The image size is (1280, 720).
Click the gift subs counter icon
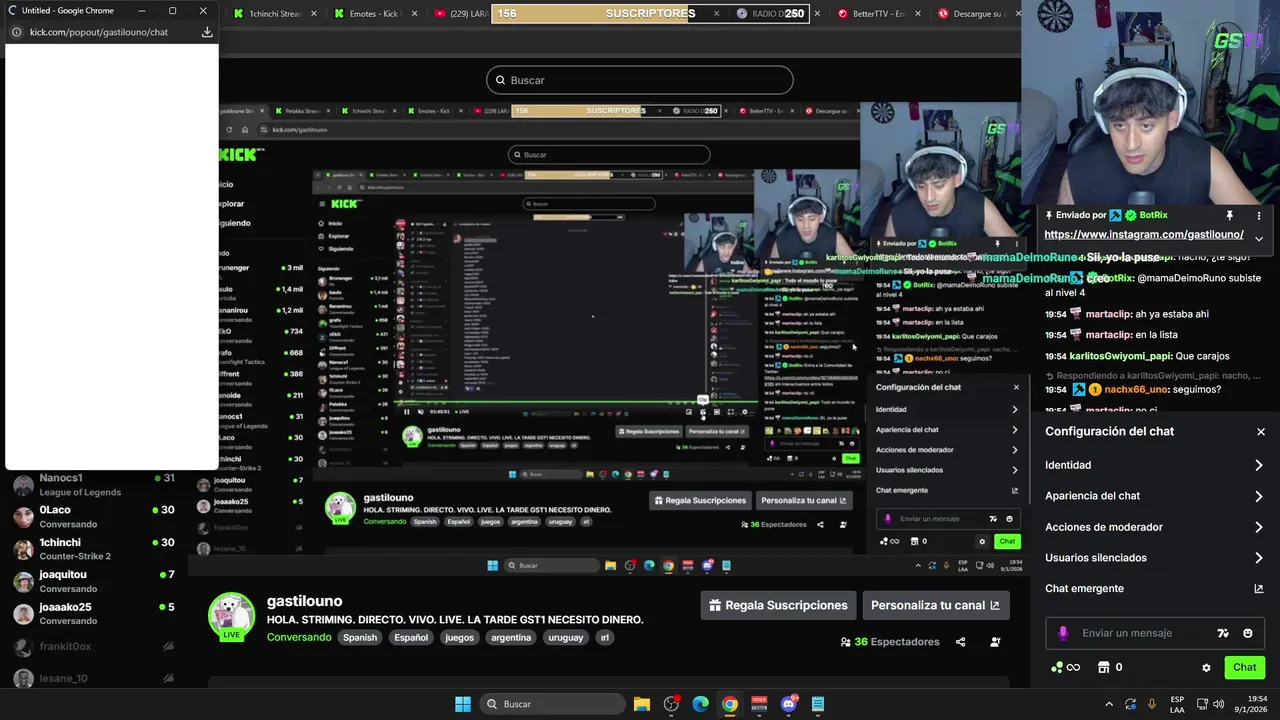(x=1110, y=667)
